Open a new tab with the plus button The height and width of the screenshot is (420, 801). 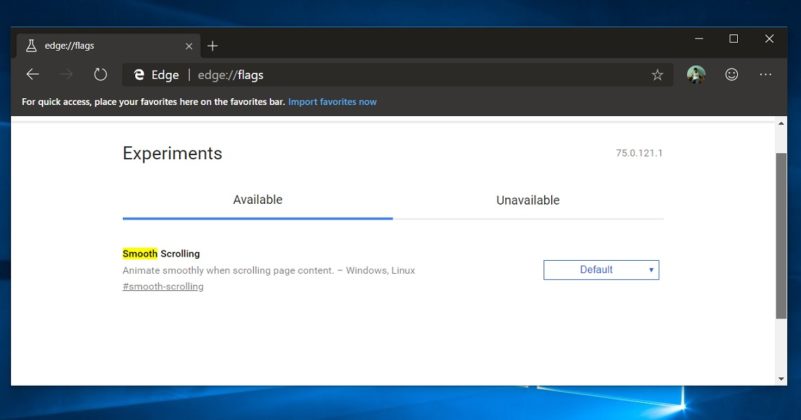coord(213,46)
